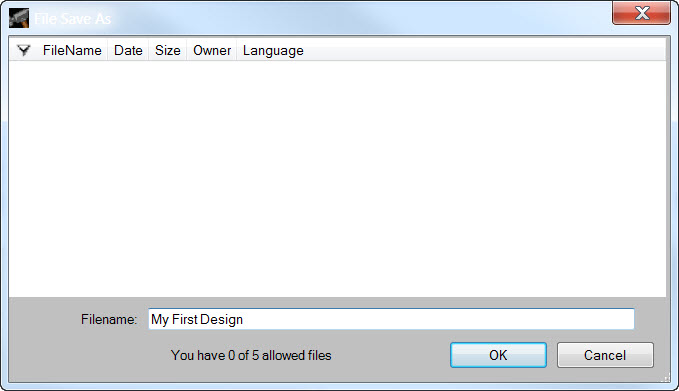Click the funnel filter icon column header
This screenshot has height=391, width=679.
pyautogui.click(x=24, y=50)
